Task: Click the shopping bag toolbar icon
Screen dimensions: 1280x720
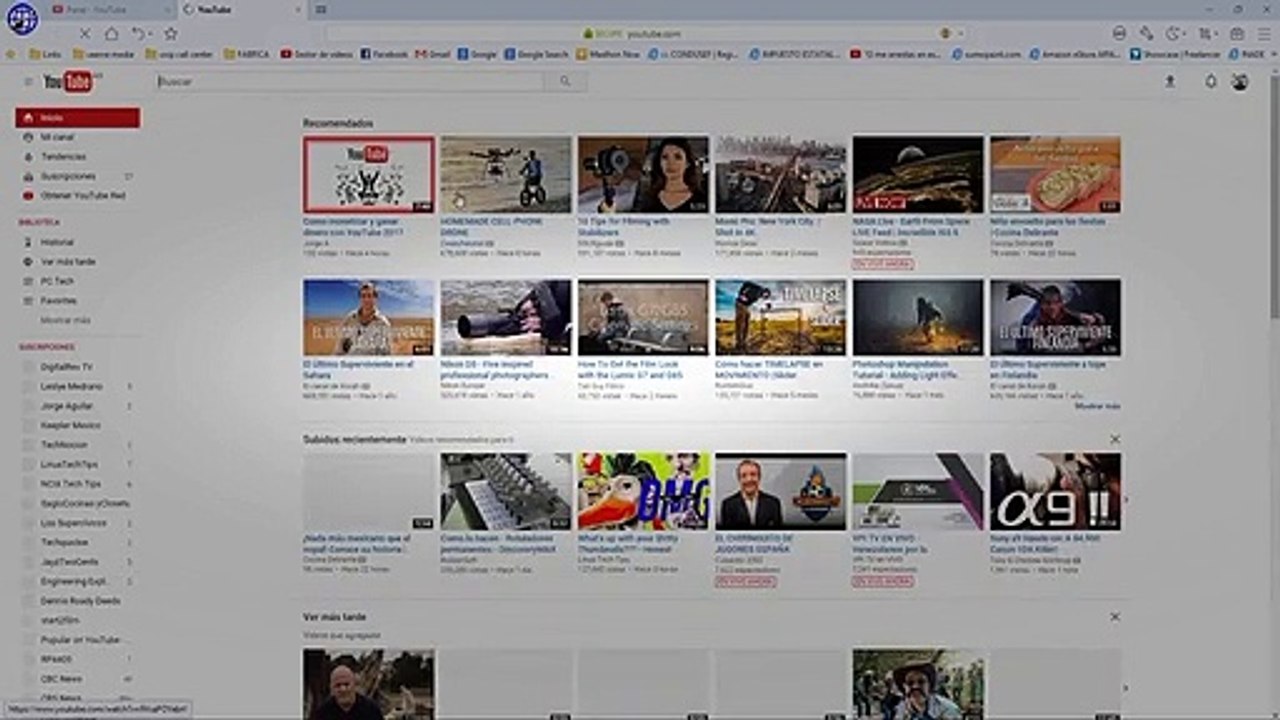Action: (x=1237, y=33)
